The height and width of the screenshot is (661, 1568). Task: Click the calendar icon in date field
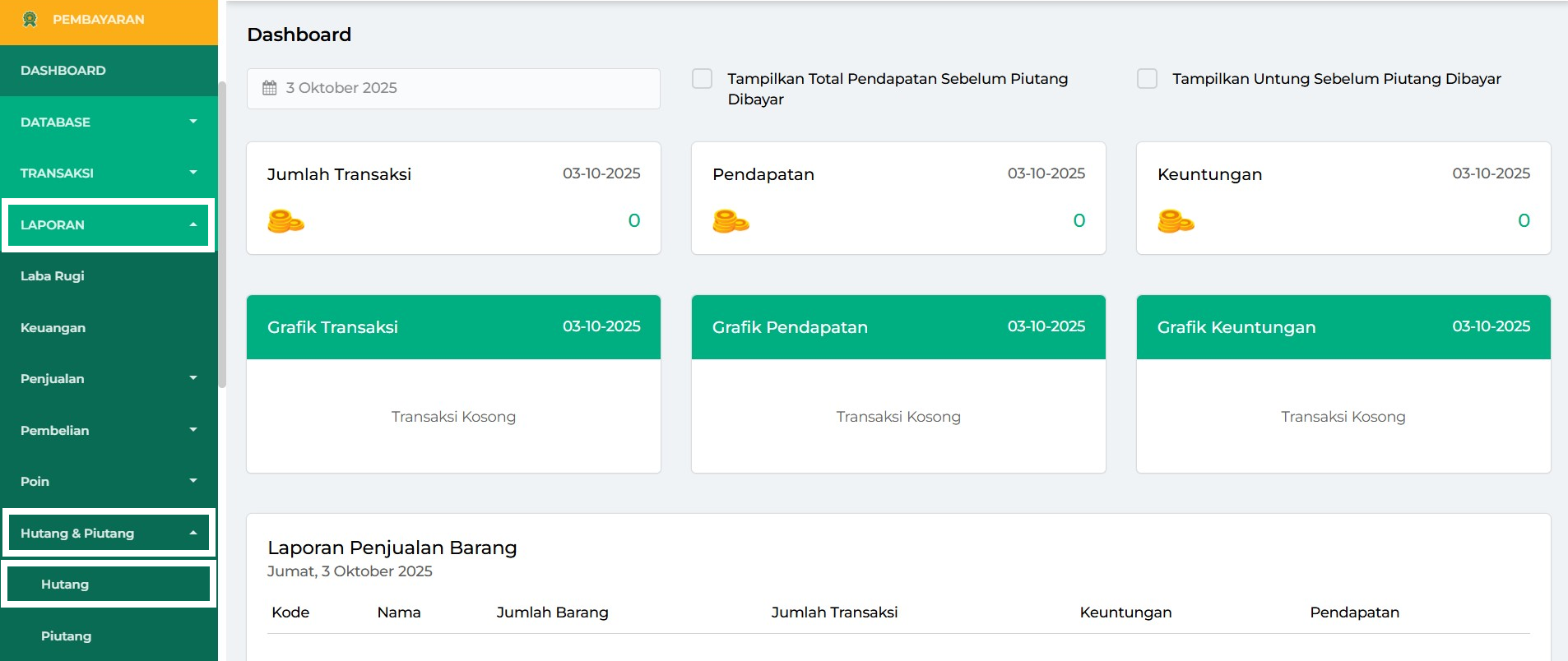(x=269, y=88)
